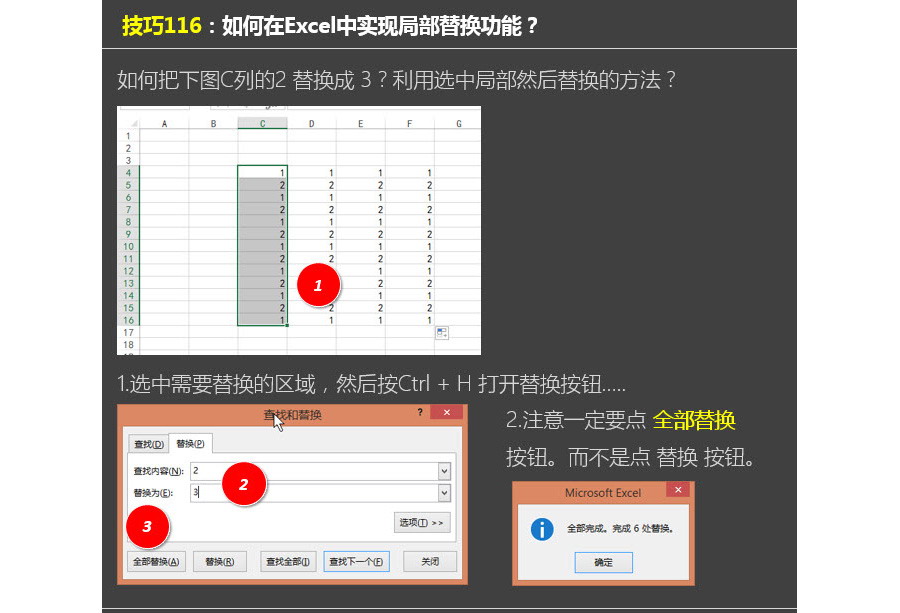Click cell F16 containing 1
This screenshot has width=900, height=613.
pyautogui.click(x=409, y=320)
